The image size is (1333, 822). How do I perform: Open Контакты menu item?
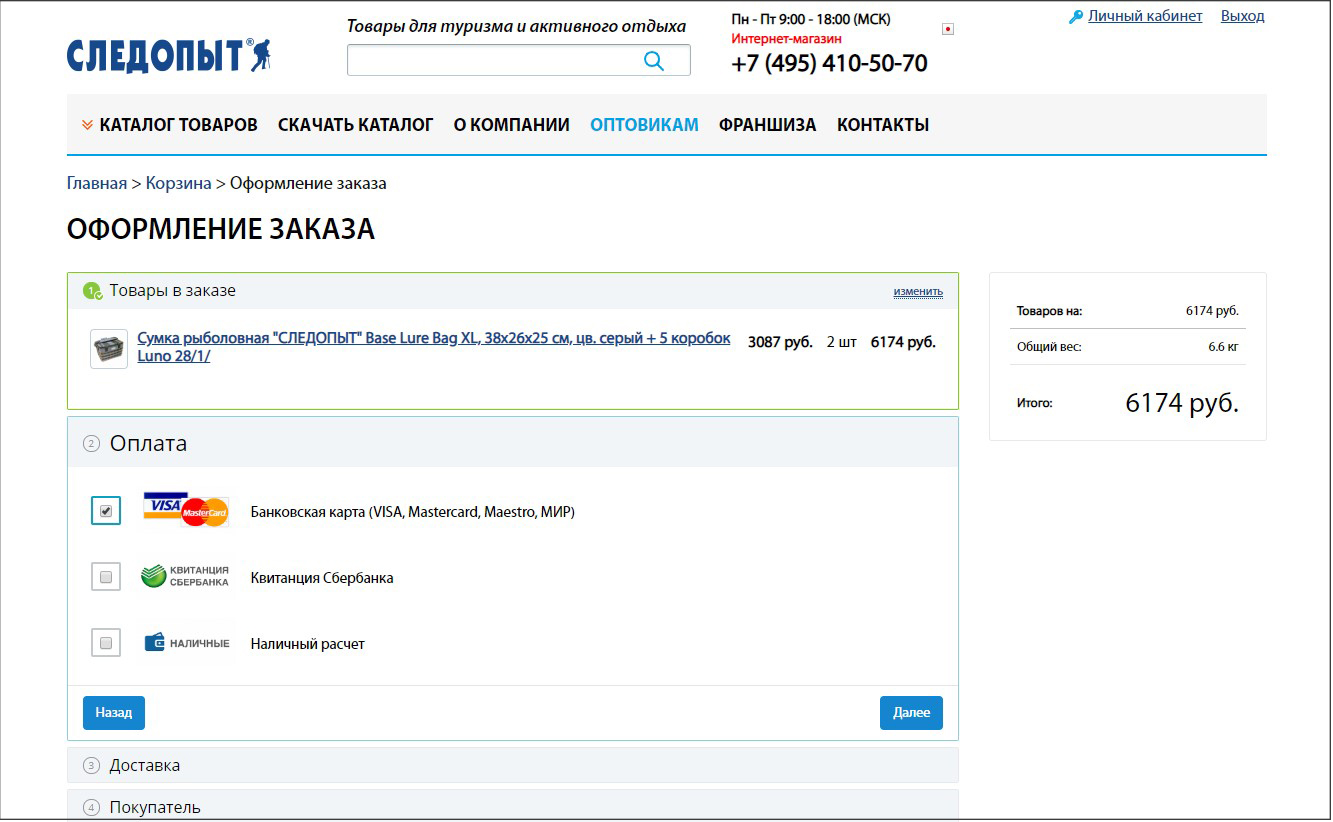pos(883,125)
